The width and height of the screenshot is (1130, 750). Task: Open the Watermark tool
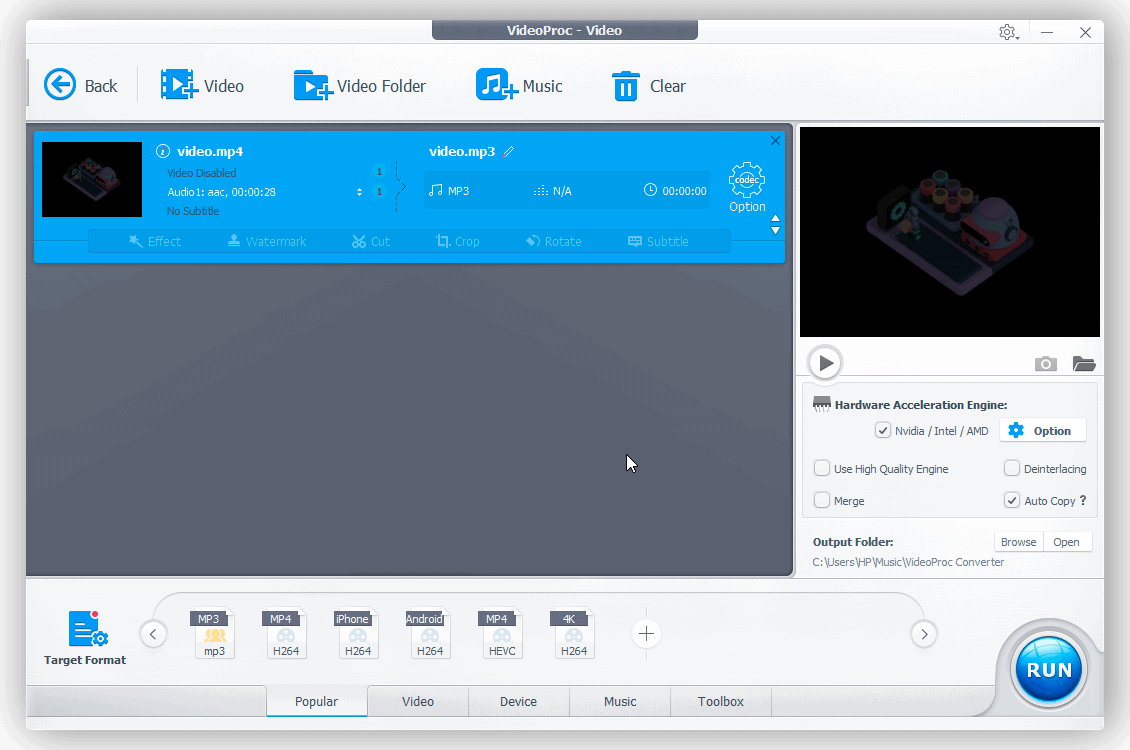267,241
